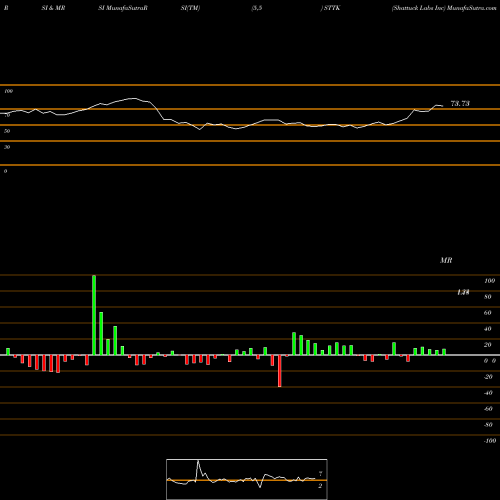Click the MR axis label -40
Image resolution: width=500 pixels, height=500 pixels.
(x=488, y=393)
